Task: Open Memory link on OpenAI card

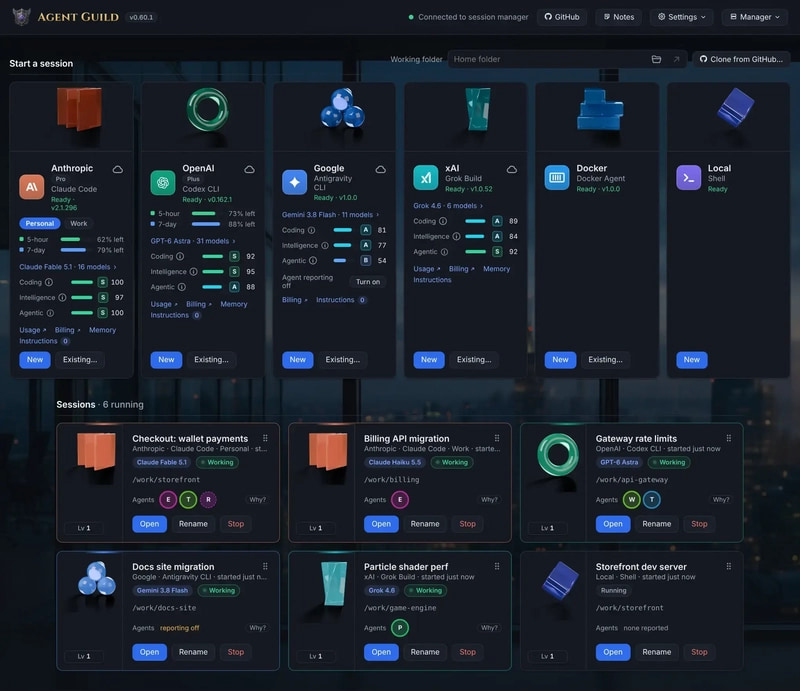Action: pos(234,304)
